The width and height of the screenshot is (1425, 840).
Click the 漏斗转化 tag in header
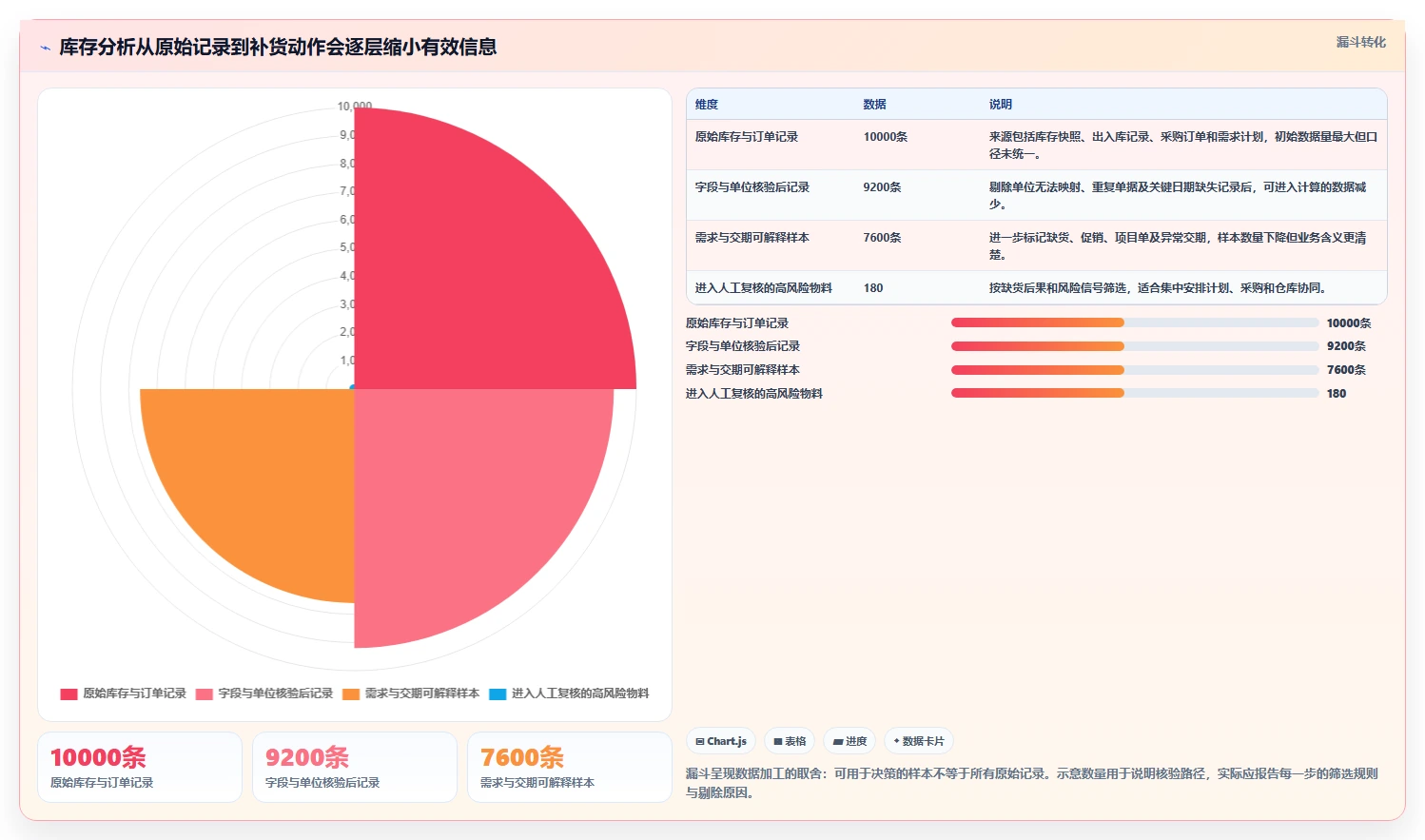[1360, 42]
